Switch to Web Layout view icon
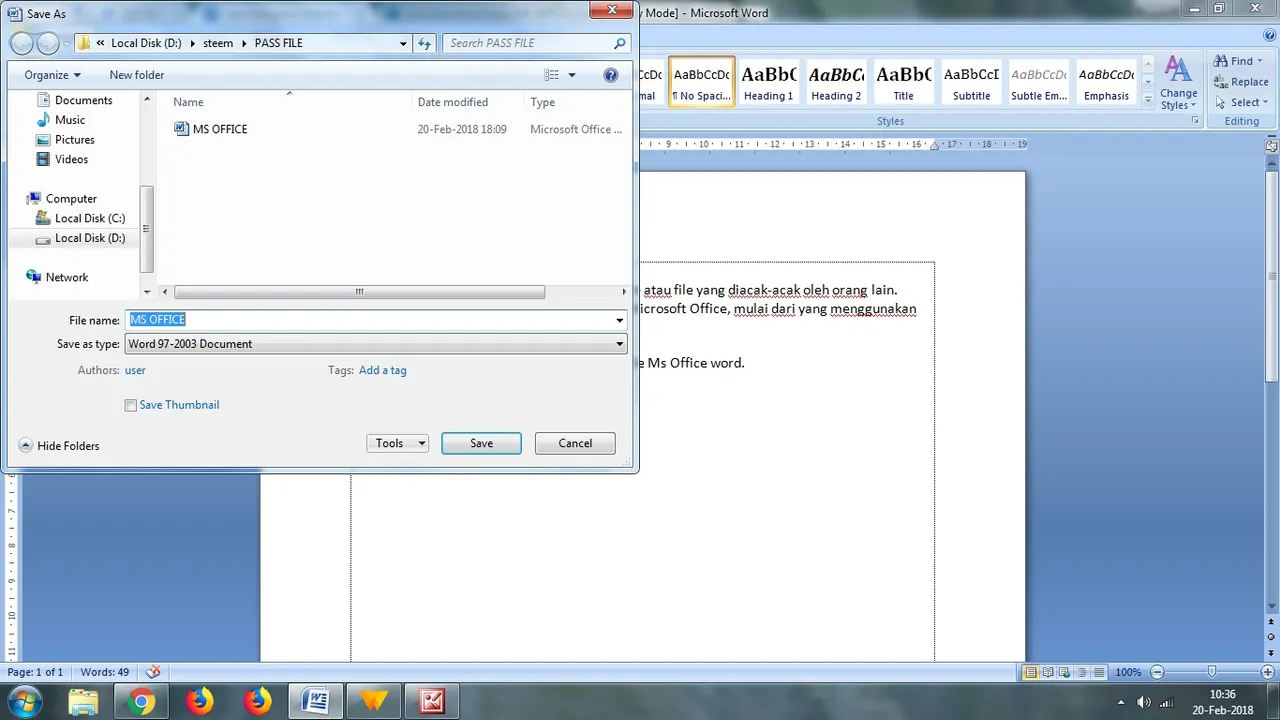 [1065, 673]
